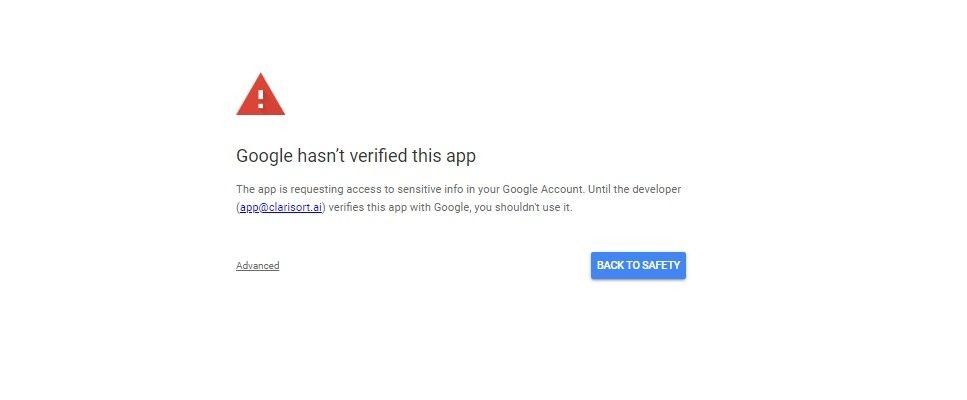Viewport: 967px width, 400px height.
Task: Click the "clarisort.ai" domain in the email link
Action: click(294, 208)
